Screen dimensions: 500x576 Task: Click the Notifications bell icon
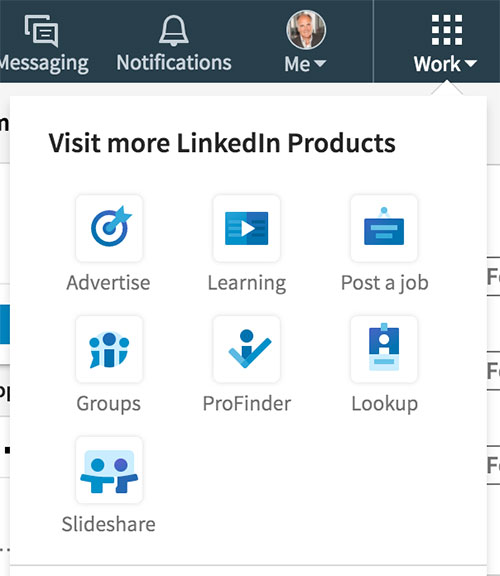tap(174, 31)
